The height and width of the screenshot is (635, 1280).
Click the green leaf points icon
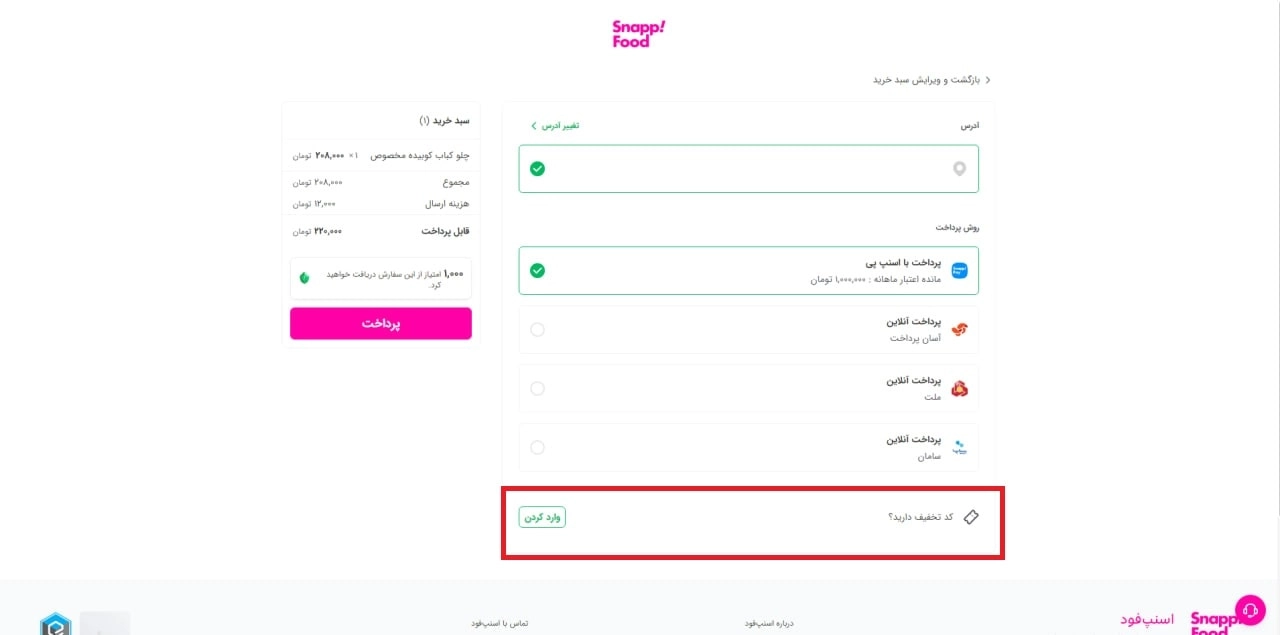pyautogui.click(x=303, y=277)
